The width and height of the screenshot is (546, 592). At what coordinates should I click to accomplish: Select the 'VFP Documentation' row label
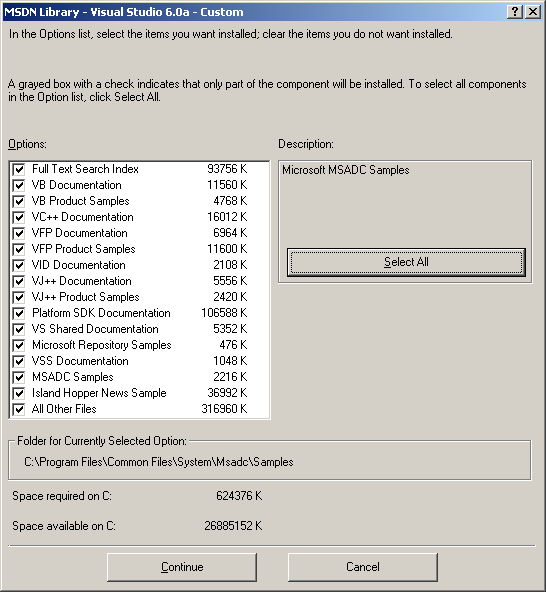coord(79,233)
